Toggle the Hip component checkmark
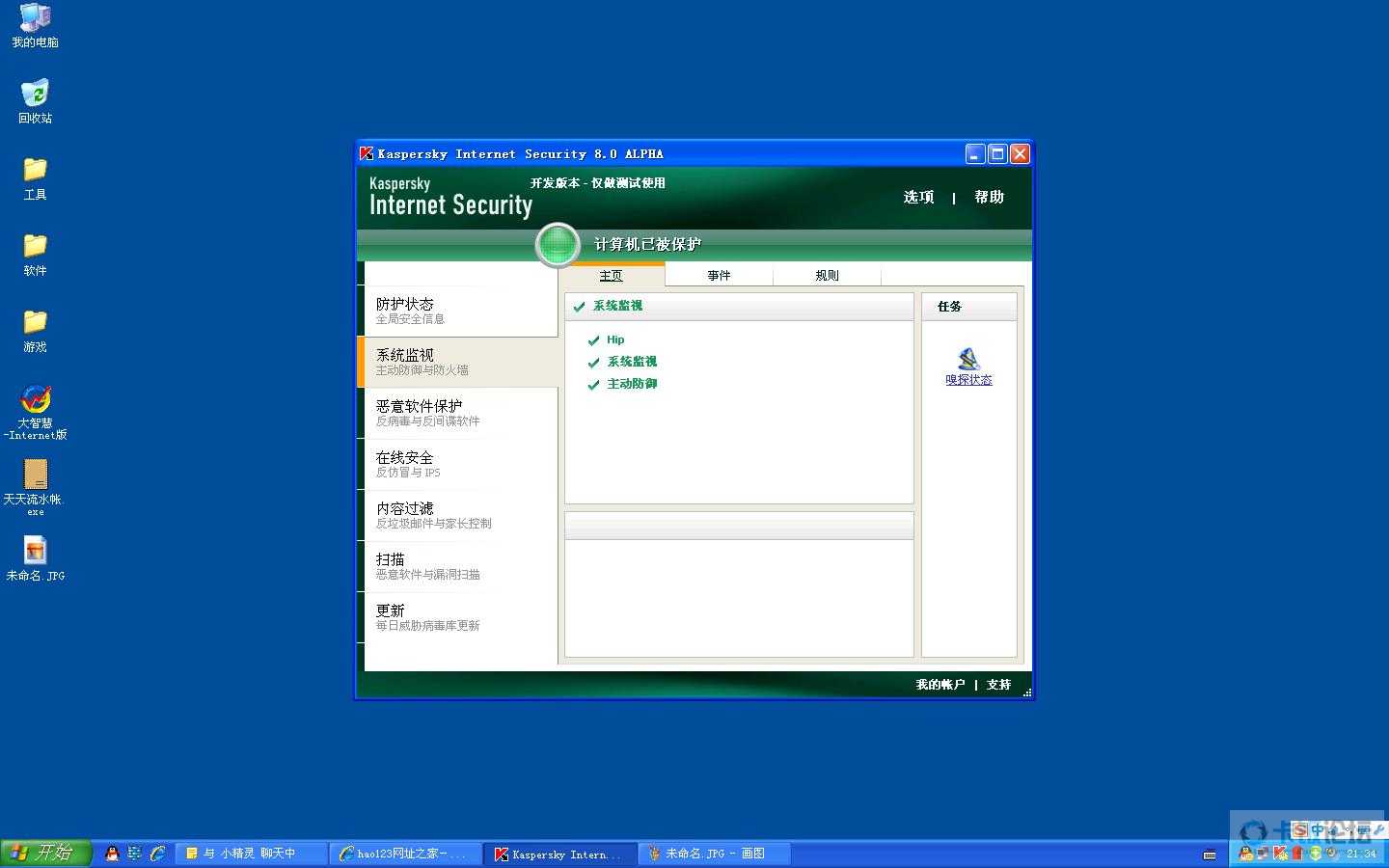Viewport: 1389px width, 868px height. [593, 340]
